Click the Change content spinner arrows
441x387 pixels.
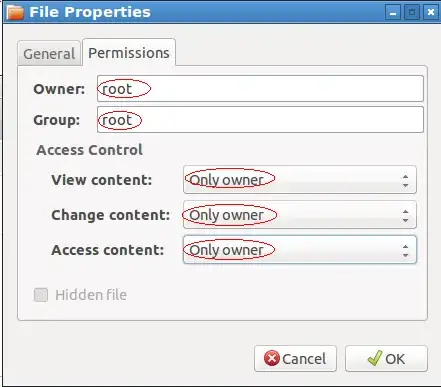click(405, 215)
